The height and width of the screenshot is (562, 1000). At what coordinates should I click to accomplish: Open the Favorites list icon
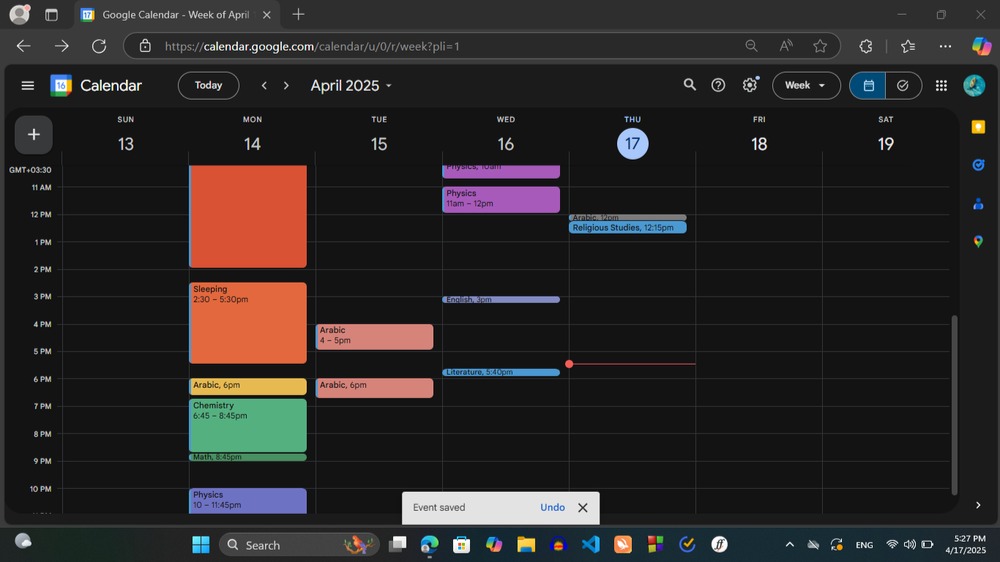click(x=908, y=46)
